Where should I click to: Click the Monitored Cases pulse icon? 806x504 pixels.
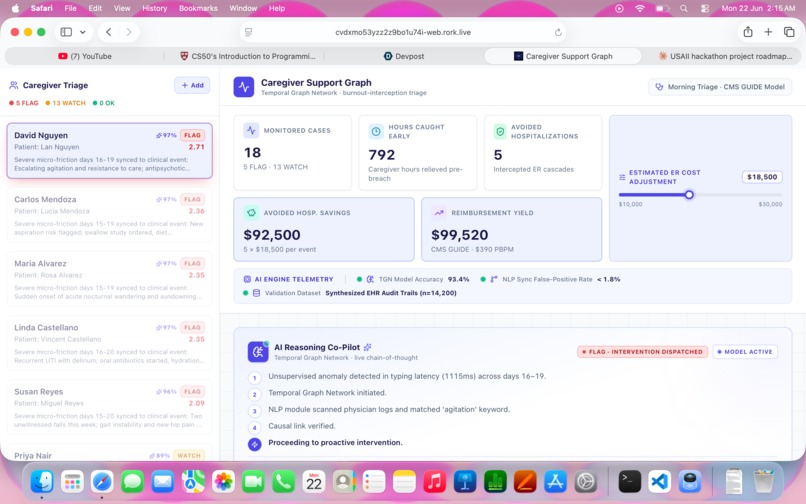[251, 131]
